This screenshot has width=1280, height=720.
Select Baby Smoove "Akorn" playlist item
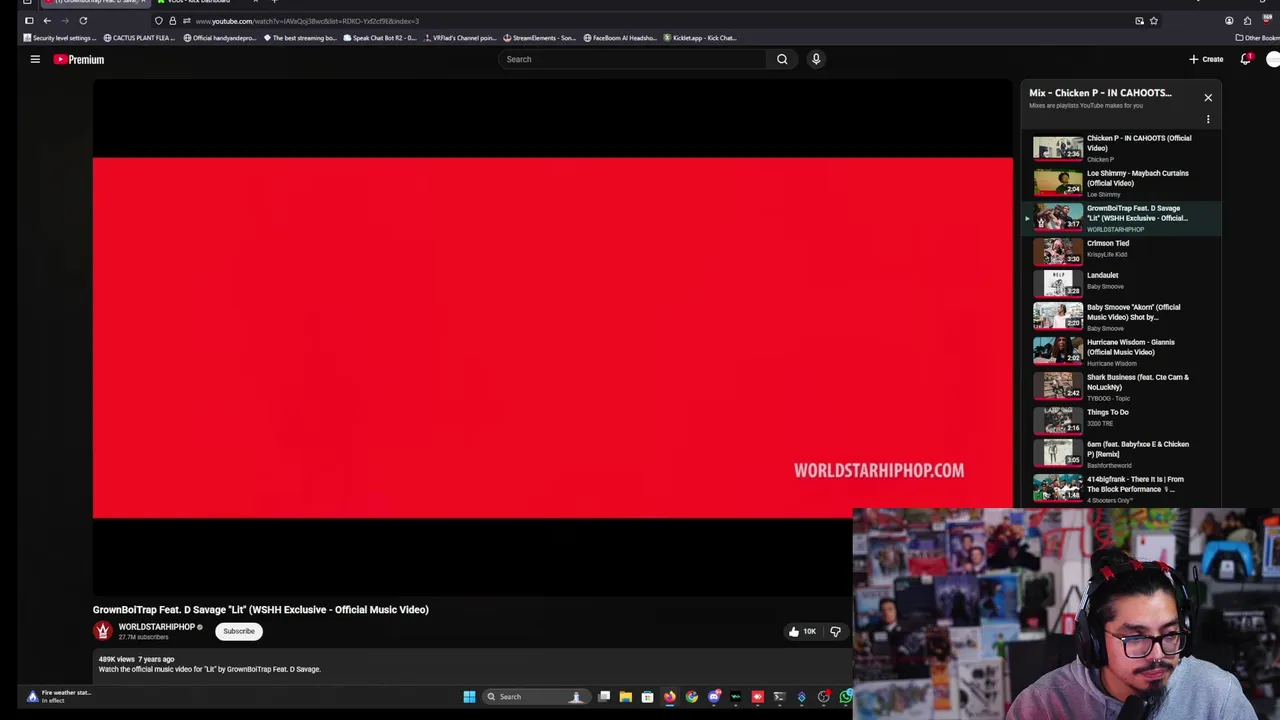(1120, 317)
